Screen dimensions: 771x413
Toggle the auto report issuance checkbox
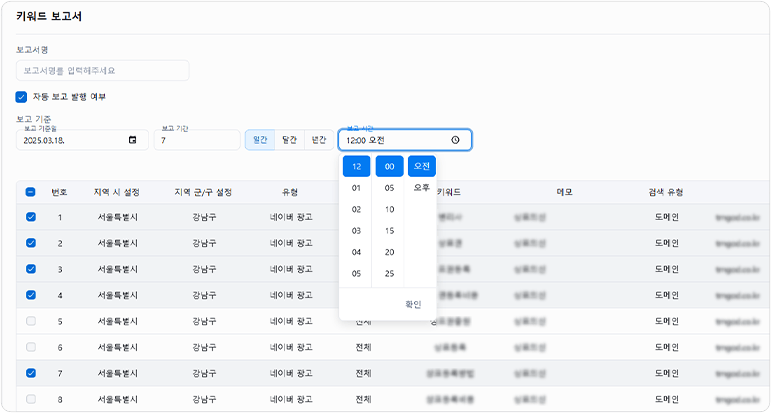[21, 97]
